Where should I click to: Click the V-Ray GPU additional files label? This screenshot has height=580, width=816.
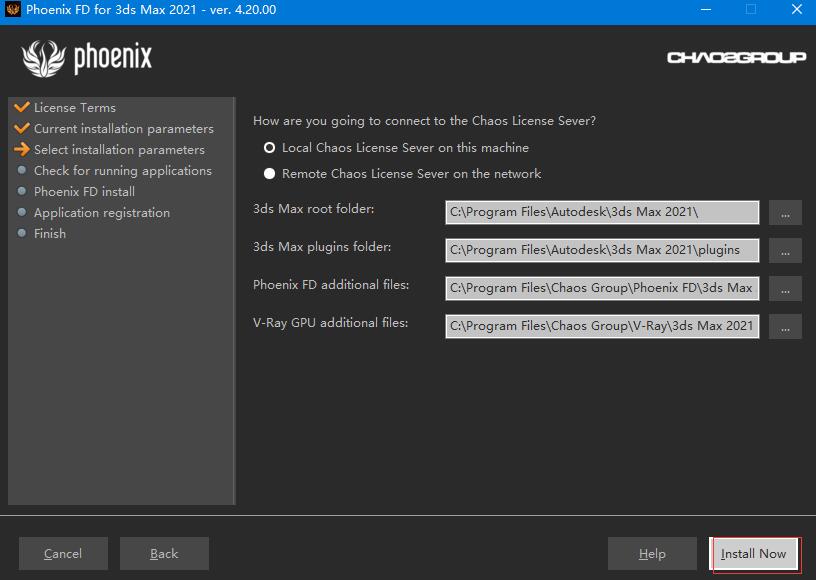[x=330, y=323]
